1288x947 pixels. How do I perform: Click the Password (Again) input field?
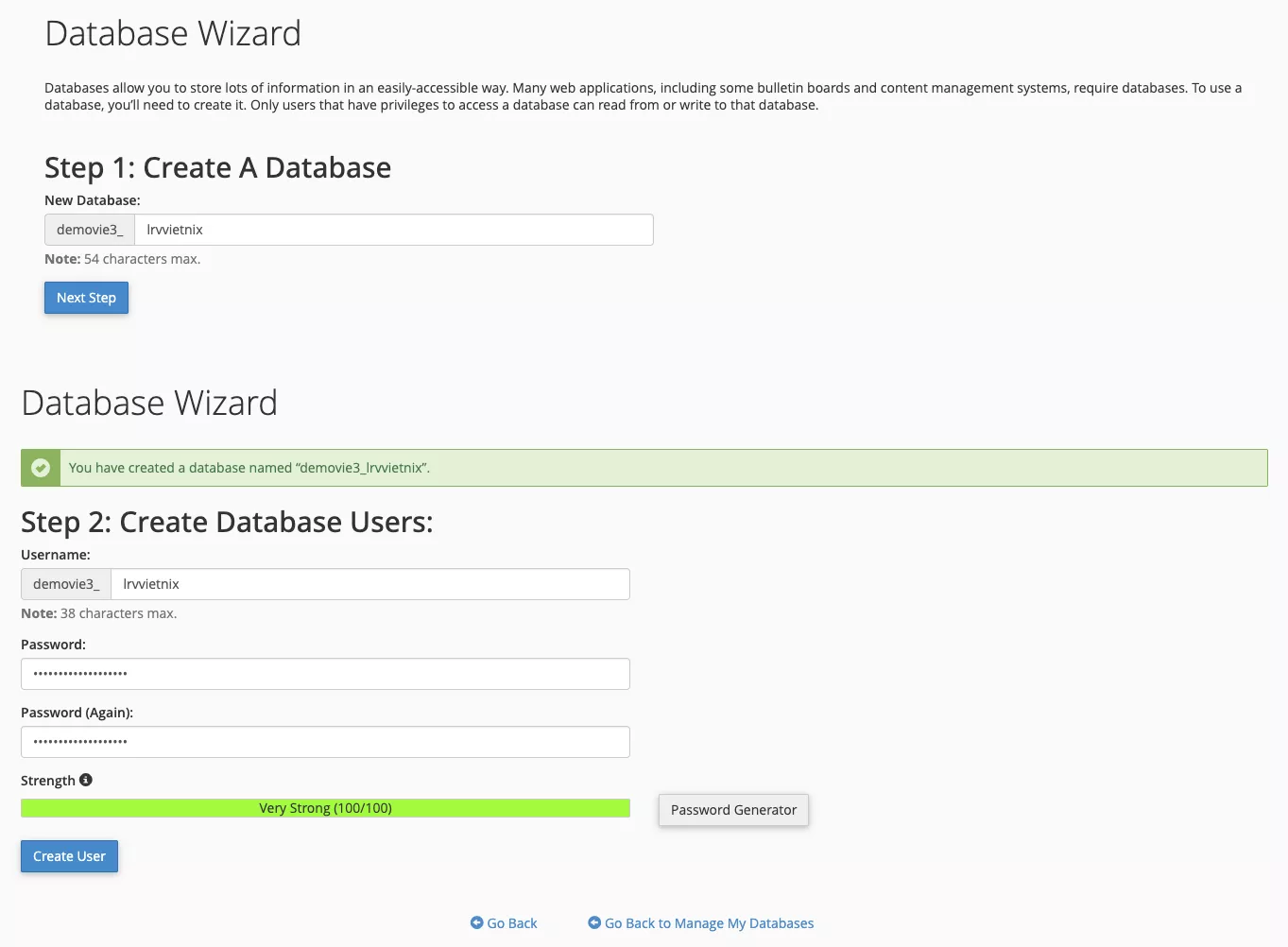point(325,741)
